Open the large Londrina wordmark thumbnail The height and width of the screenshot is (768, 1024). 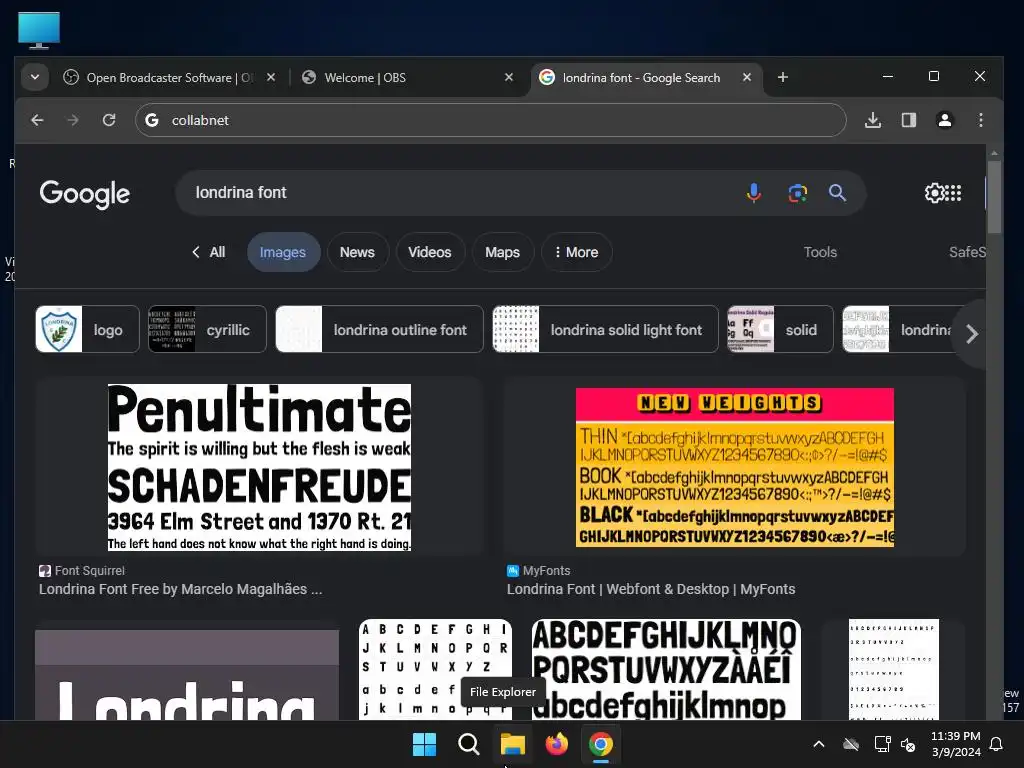(187, 675)
